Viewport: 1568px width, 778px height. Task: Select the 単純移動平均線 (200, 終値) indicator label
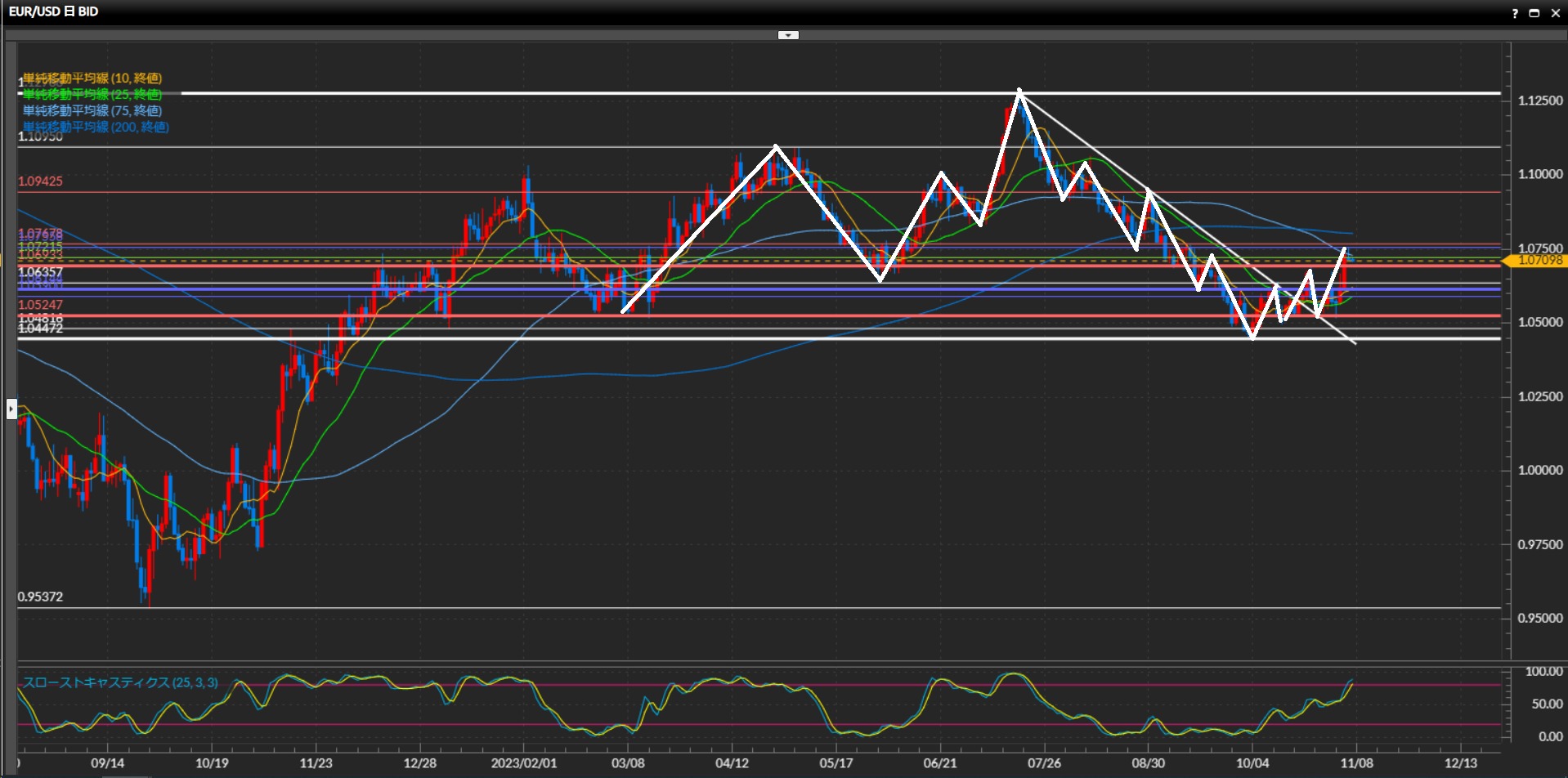(x=96, y=127)
